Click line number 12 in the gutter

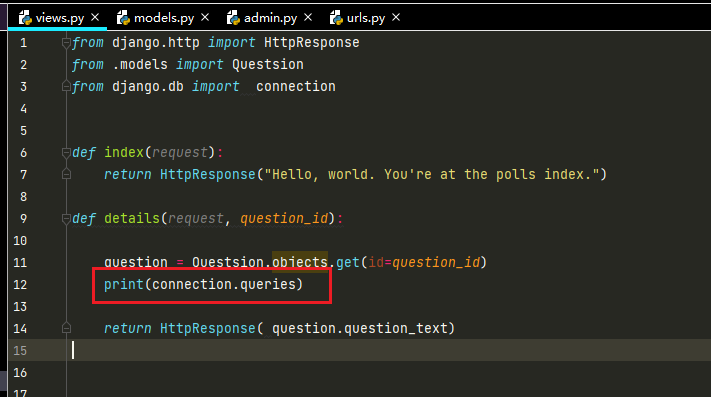click(20, 285)
